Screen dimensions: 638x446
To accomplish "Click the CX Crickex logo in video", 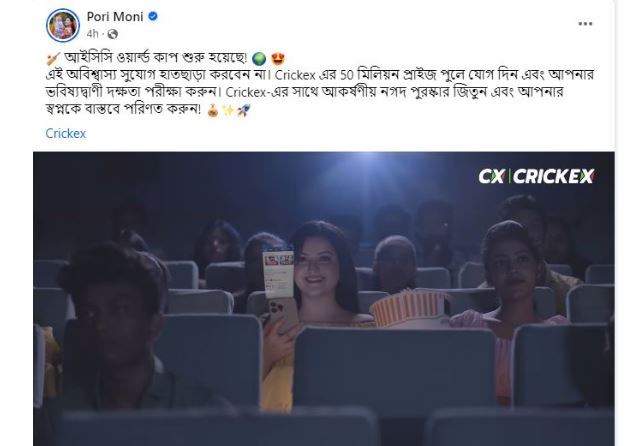I will (x=536, y=176).
